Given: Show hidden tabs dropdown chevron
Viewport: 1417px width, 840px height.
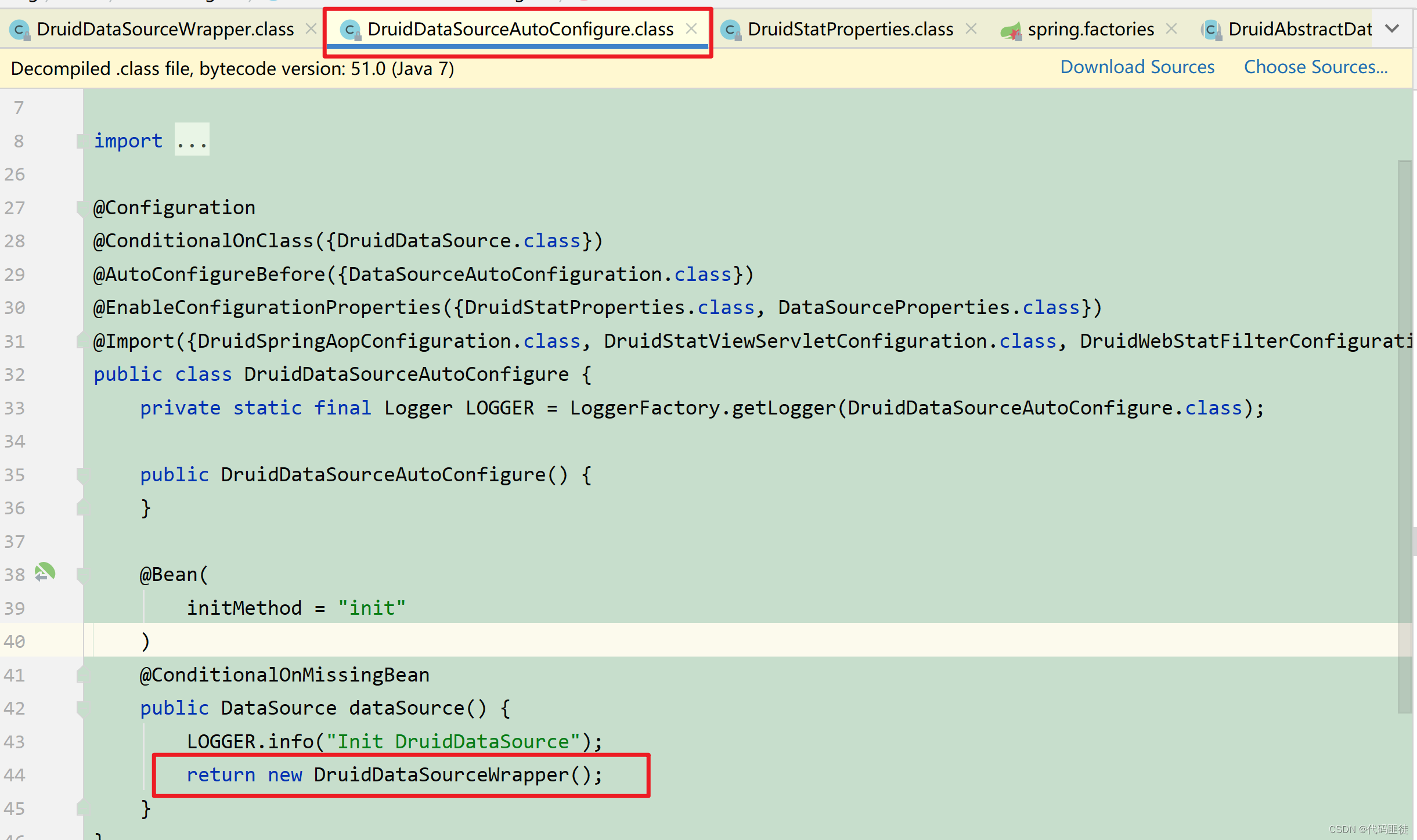Looking at the screenshot, I should (1392, 28).
